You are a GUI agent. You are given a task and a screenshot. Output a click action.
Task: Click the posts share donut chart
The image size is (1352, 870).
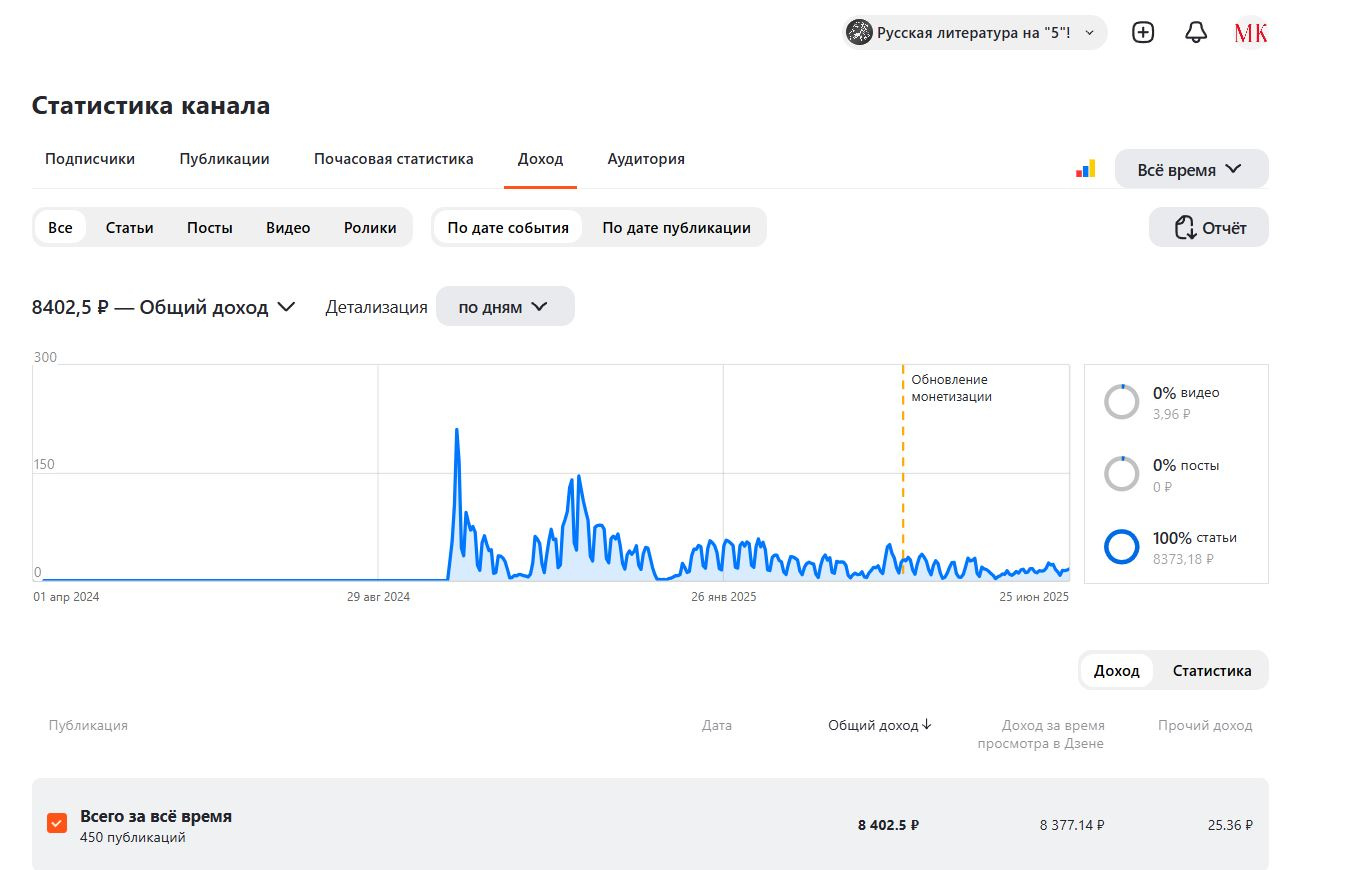(1121, 474)
